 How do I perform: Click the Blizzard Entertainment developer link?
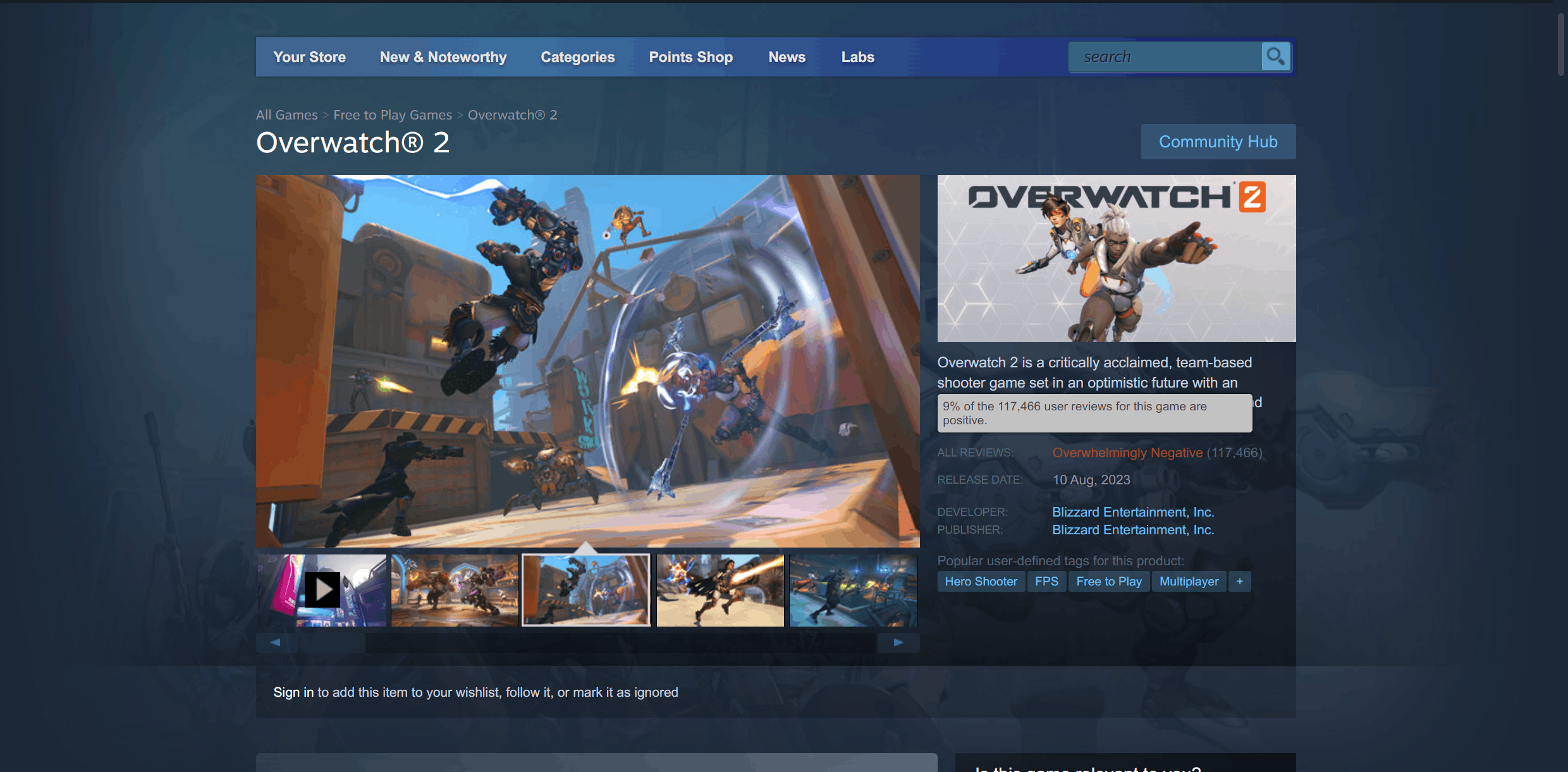1133,512
